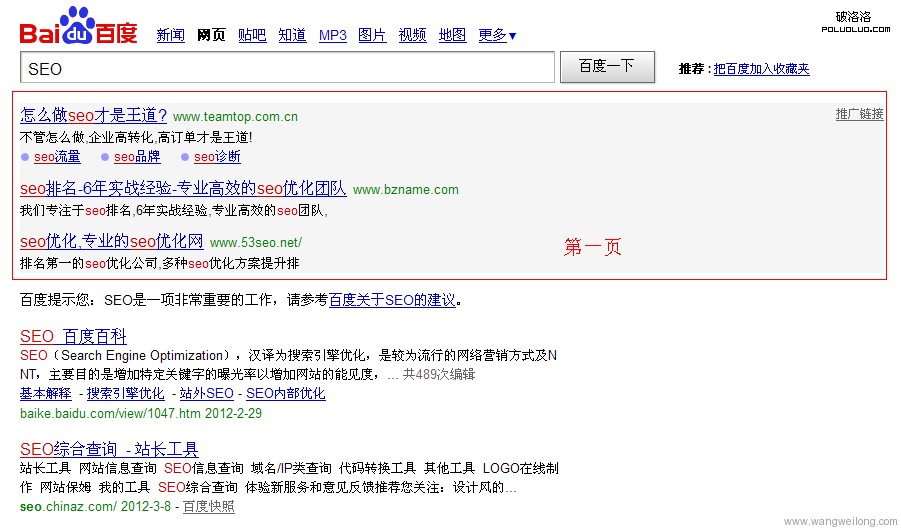
Task: Switch to the 地图 map tab
Action: pos(452,35)
